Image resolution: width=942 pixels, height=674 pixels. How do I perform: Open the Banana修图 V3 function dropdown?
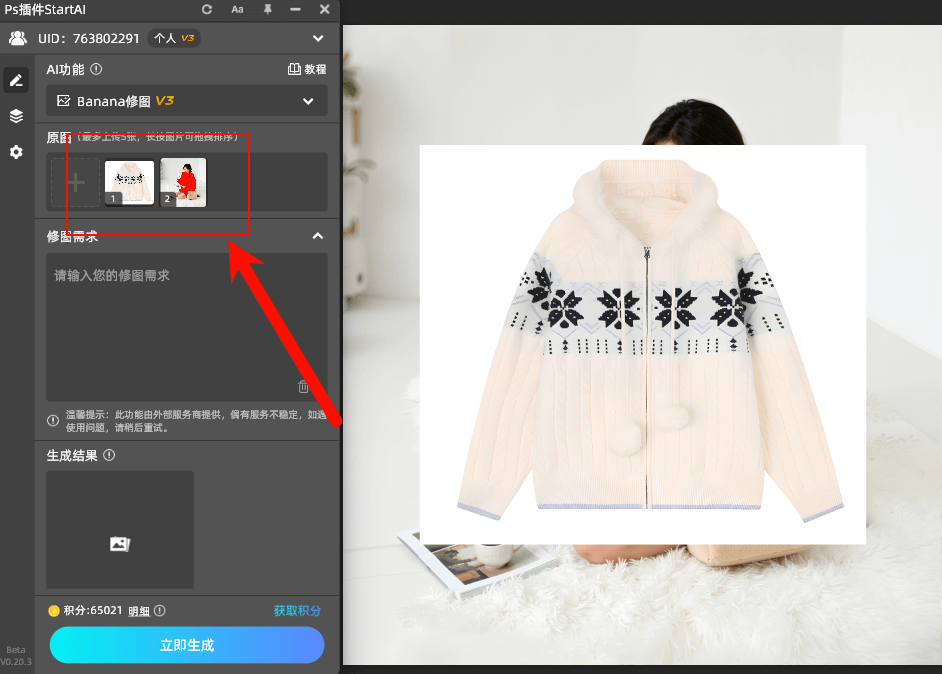tap(186, 100)
